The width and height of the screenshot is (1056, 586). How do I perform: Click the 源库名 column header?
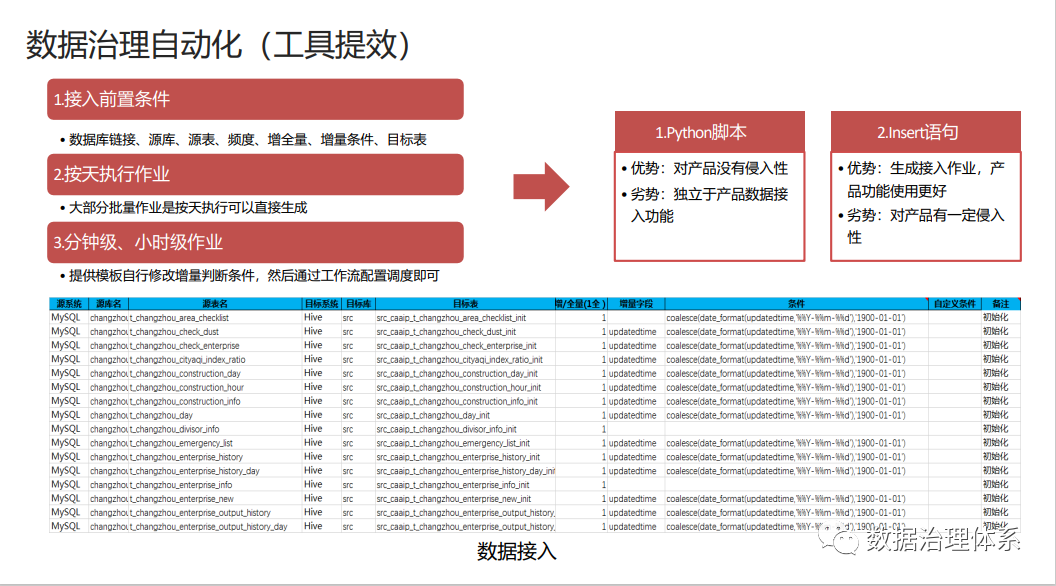pos(108,304)
